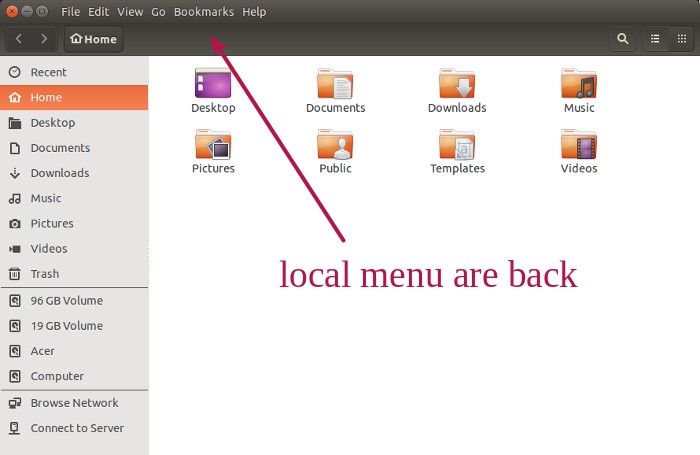Open Desktop from the sidebar

pyautogui.click(x=74, y=123)
